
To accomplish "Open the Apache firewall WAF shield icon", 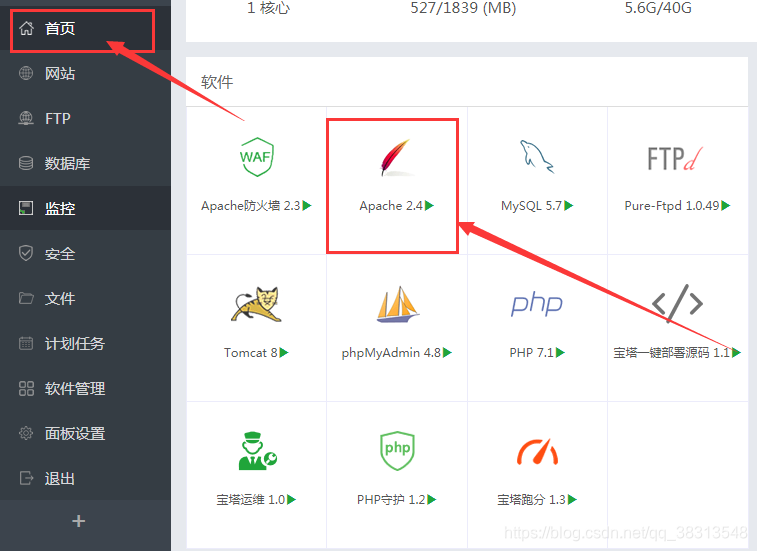I will pos(257,157).
